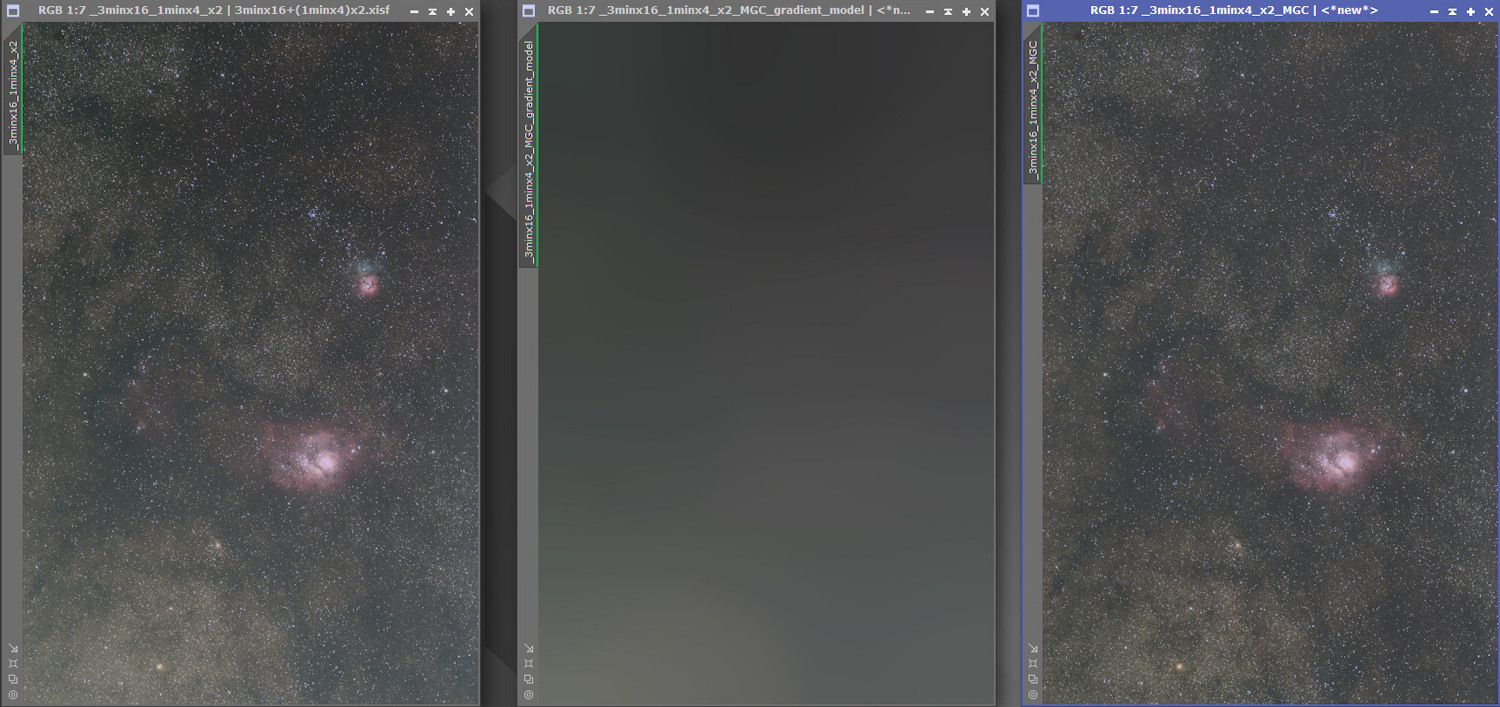
Task: Iconize the _x2_MGC <*new*> window
Action: 1434,12
